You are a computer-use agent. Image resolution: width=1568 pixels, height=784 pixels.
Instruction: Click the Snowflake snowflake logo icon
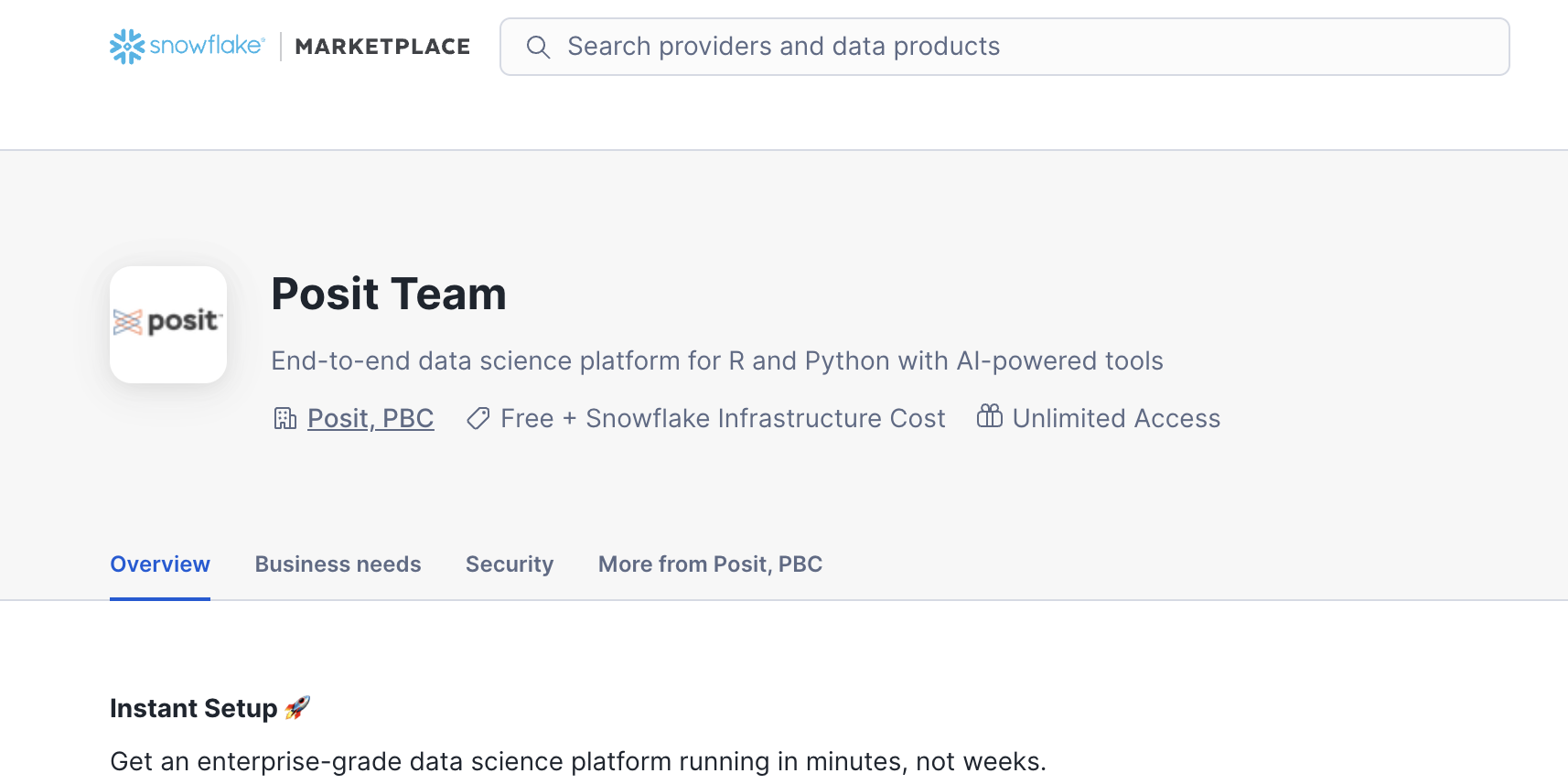coord(127,47)
